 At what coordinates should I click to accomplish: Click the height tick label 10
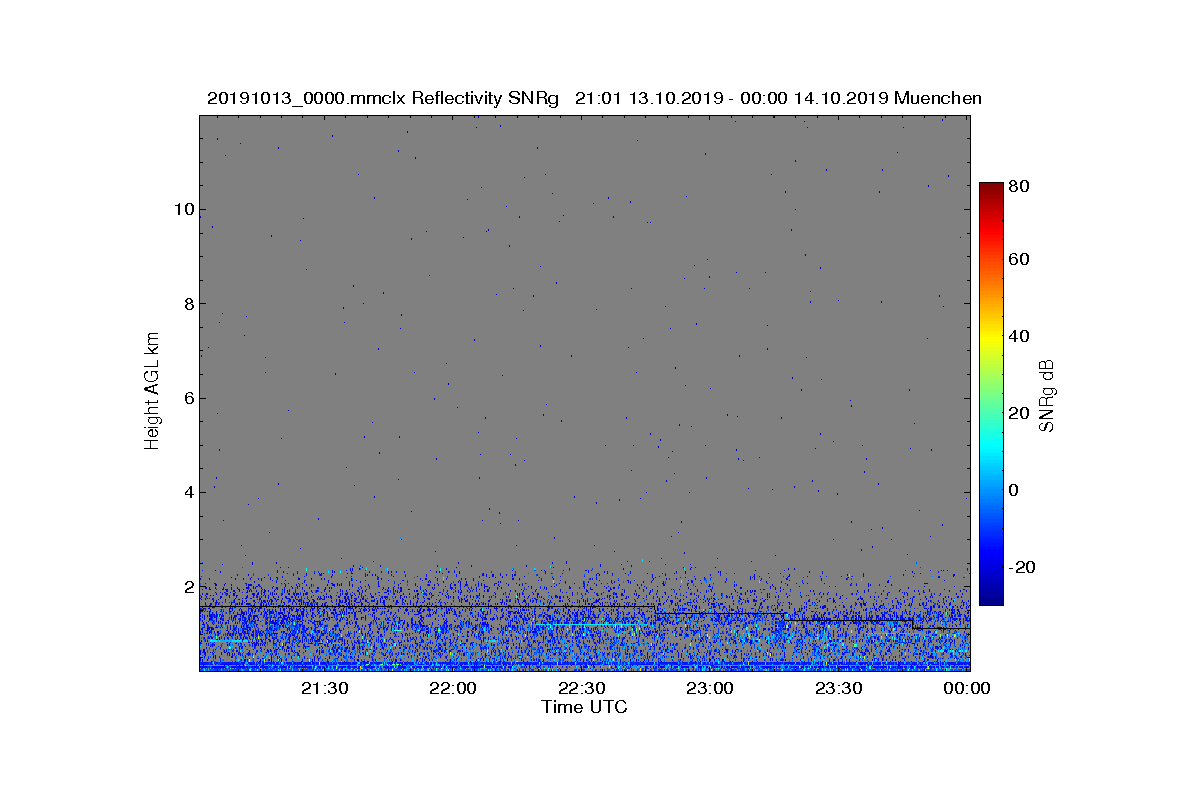[x=182, y=209]
